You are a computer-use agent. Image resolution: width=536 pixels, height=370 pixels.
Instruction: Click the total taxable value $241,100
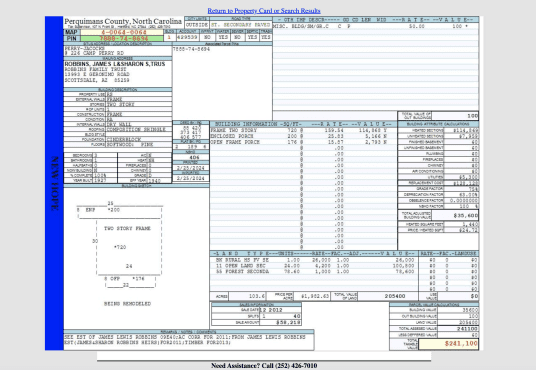coord(448,344)
